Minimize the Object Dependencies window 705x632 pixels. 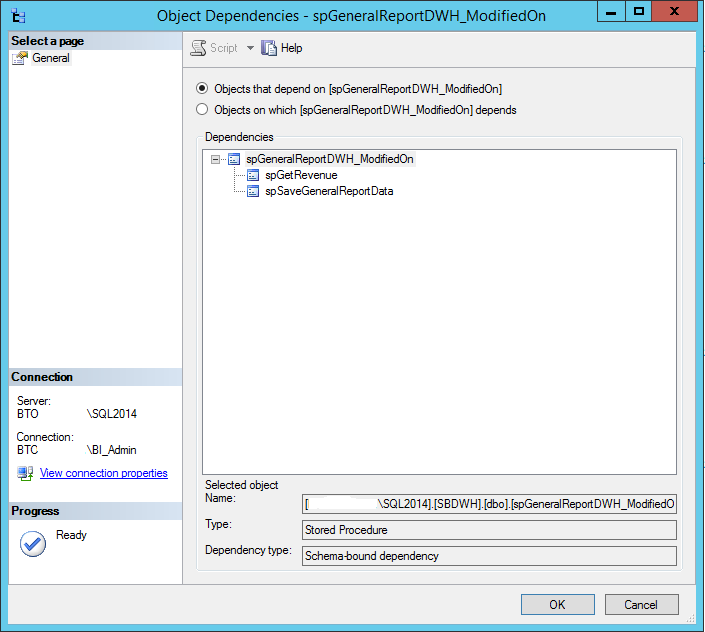(x=611, y=12)
